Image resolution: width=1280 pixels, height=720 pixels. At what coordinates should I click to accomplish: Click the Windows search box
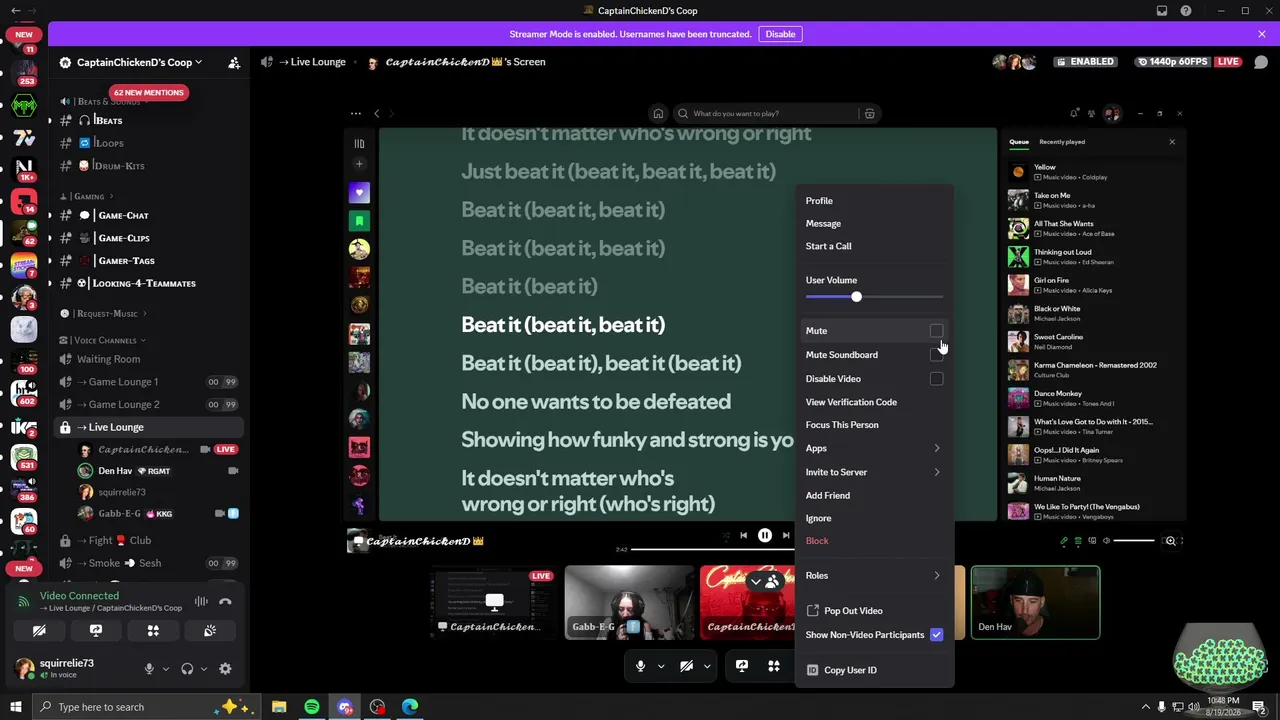(x=145, y=707)
